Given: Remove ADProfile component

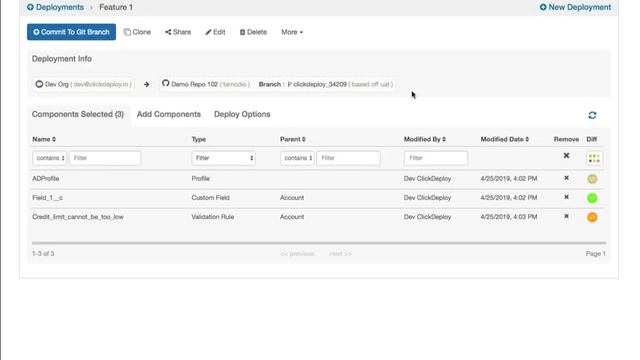Looking at the screenshot, I should click(x=566, y=178).
